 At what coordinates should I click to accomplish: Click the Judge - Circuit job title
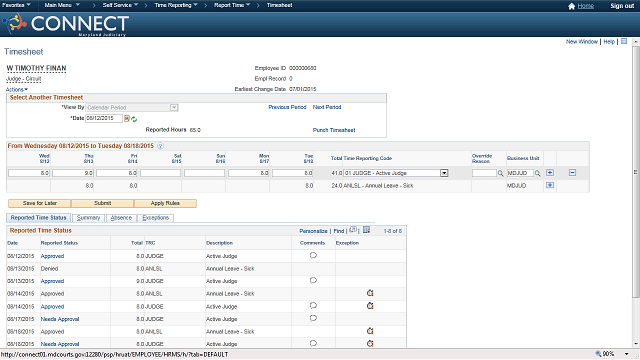(24, 79)
